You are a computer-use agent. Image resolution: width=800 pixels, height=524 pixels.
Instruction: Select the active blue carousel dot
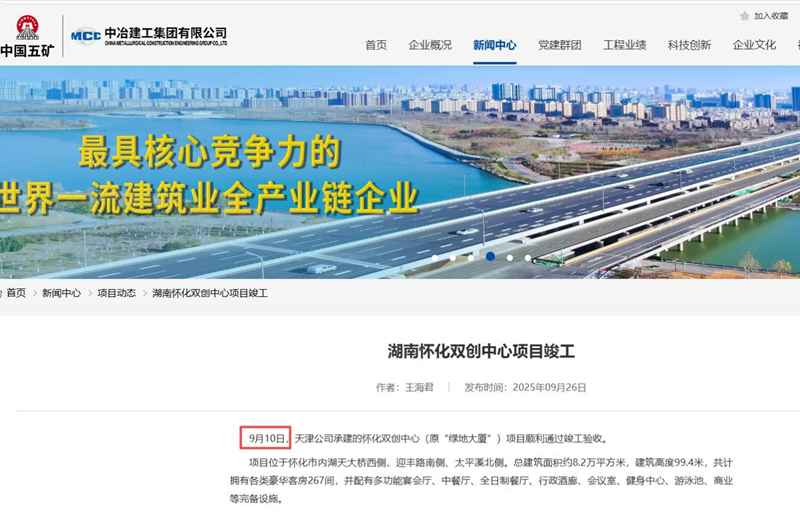coord(490,257)
